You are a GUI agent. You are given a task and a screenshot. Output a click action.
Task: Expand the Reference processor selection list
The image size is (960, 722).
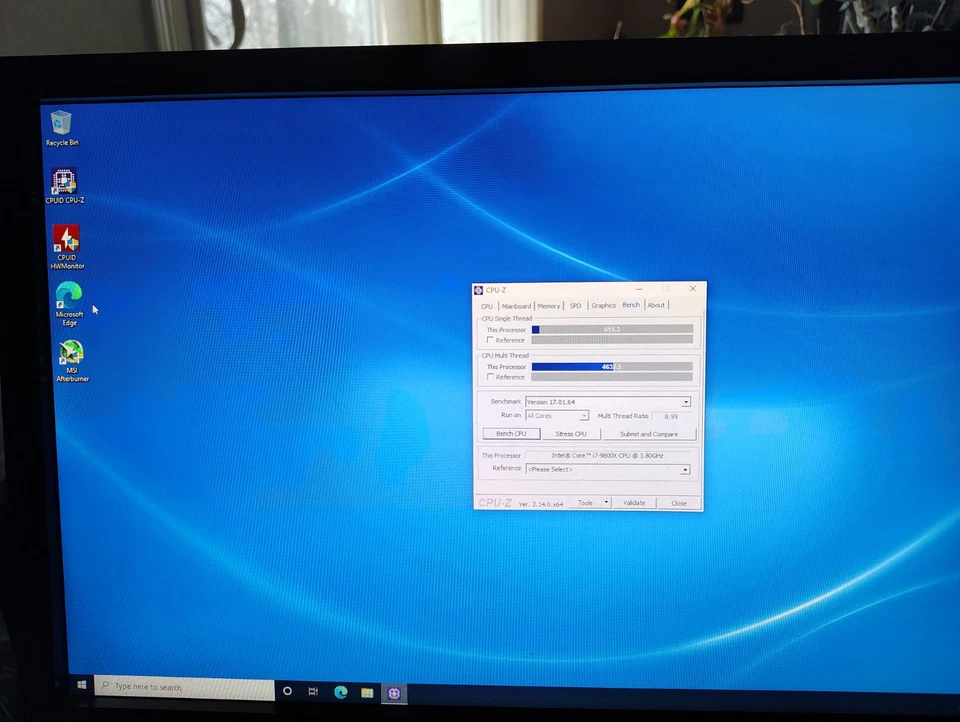[686, 469]
